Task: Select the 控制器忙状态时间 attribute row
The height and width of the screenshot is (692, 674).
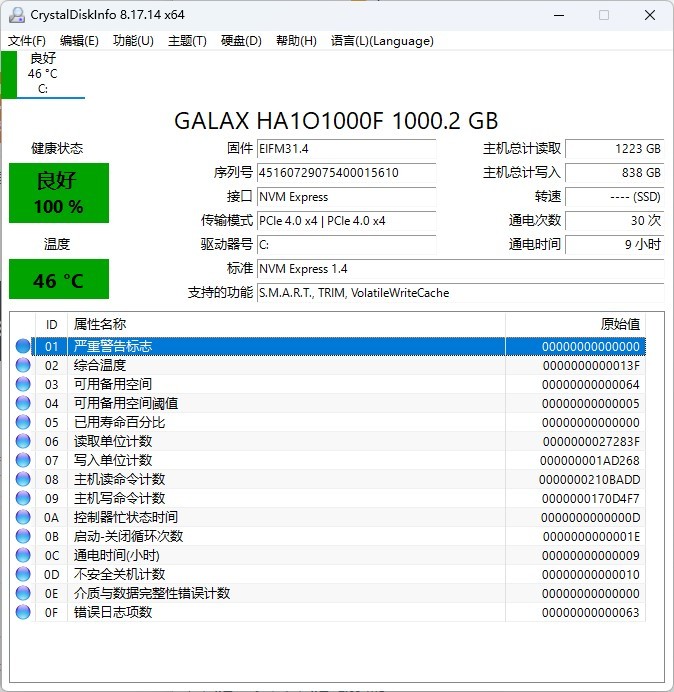Action: (x=328, y=517)
